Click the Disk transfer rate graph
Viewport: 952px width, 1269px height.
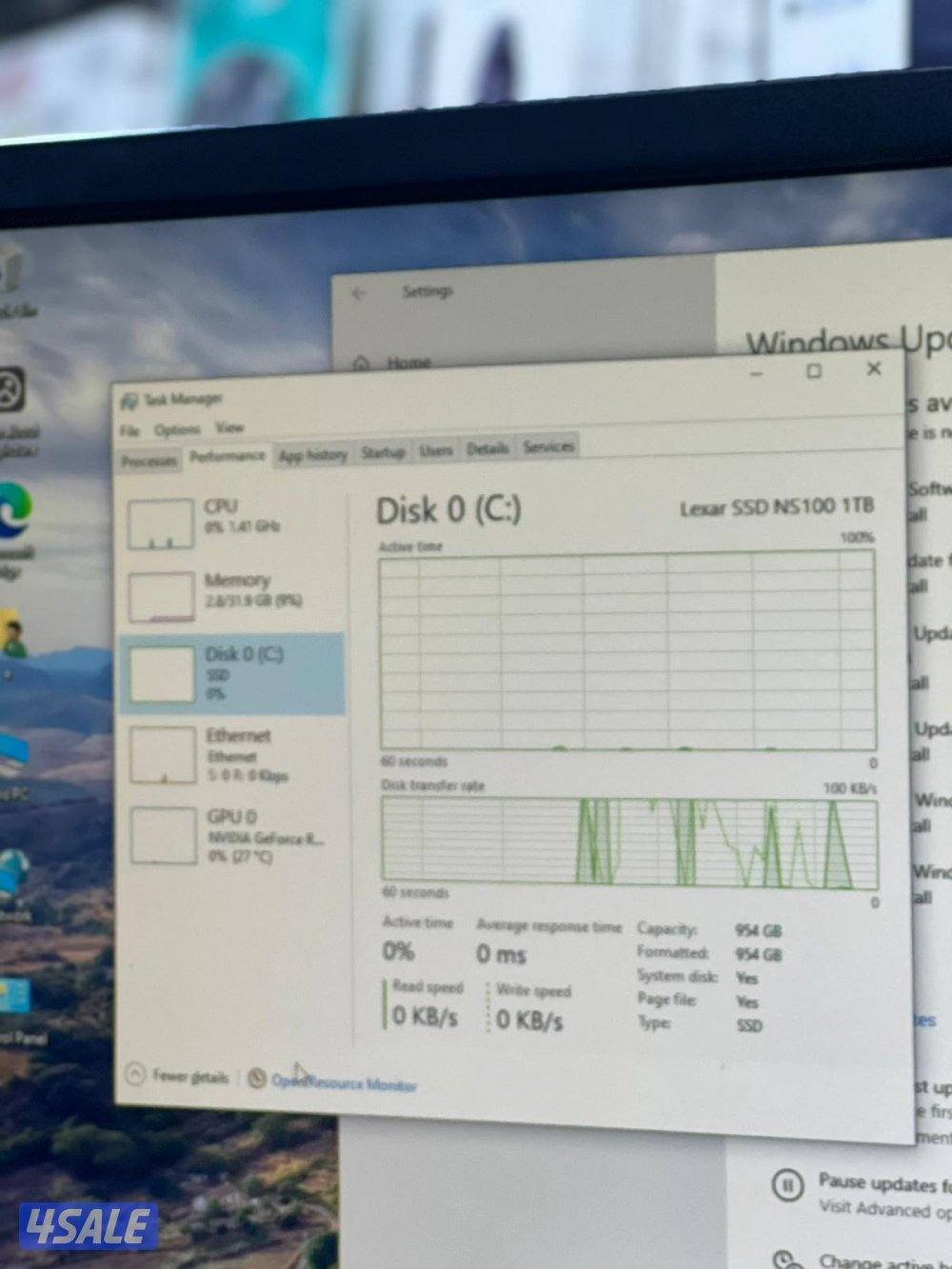[628, 843]
